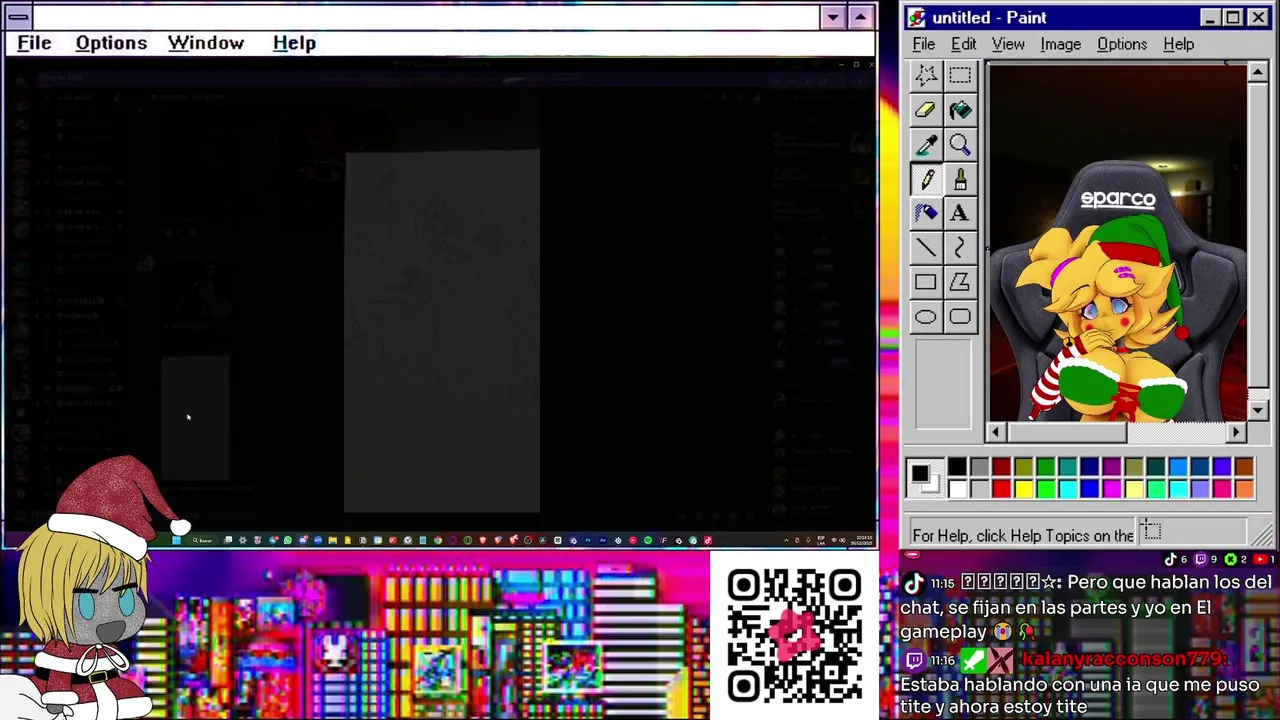Open Paint's View menu

pos(1008,44)
